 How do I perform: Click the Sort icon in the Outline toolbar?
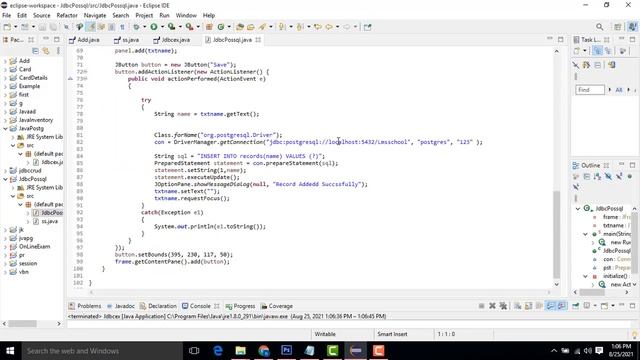(x=598, y=176)
